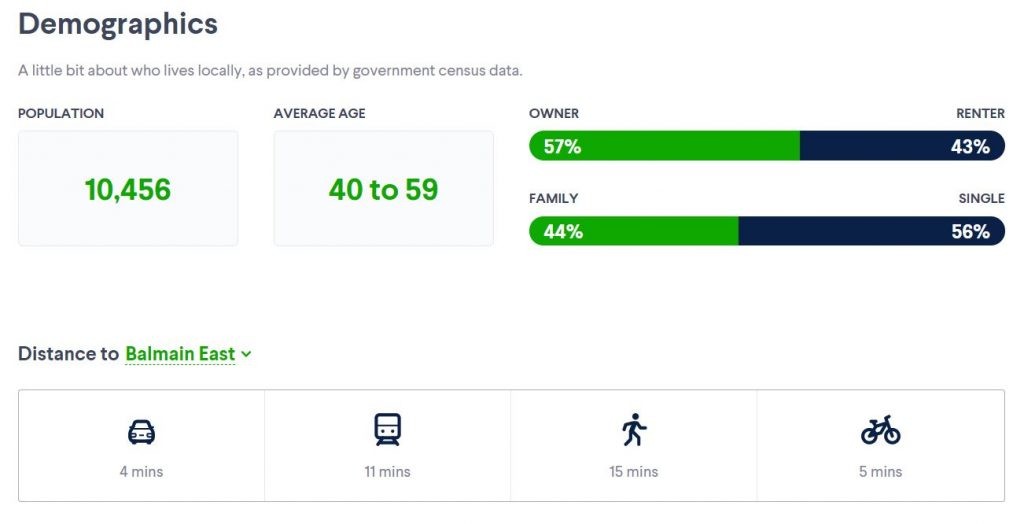Click the 11 mins transit label
This screenshot has width=1024, height=524.
[x=387, y=471]
